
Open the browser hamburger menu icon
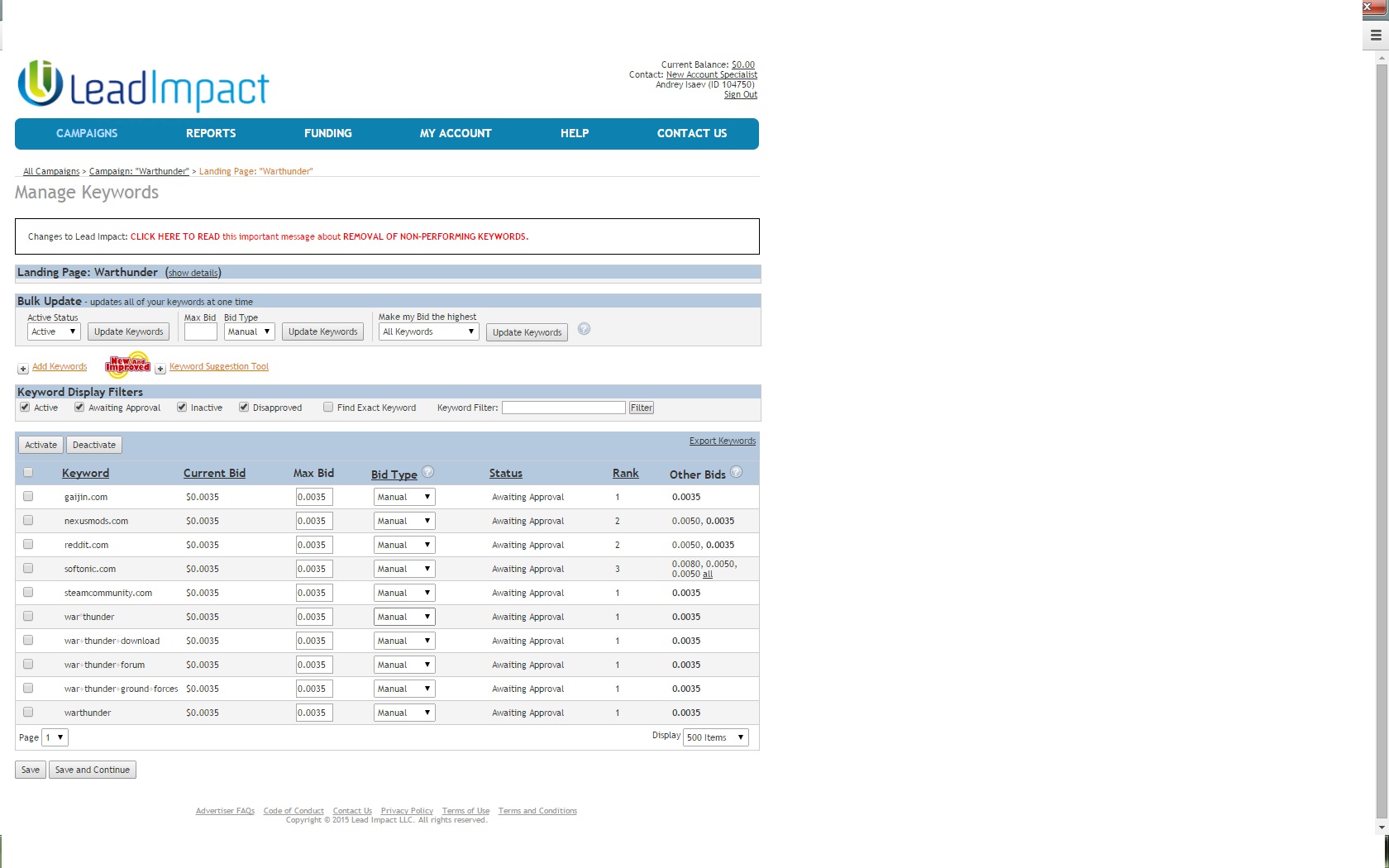pos(1376,35)
